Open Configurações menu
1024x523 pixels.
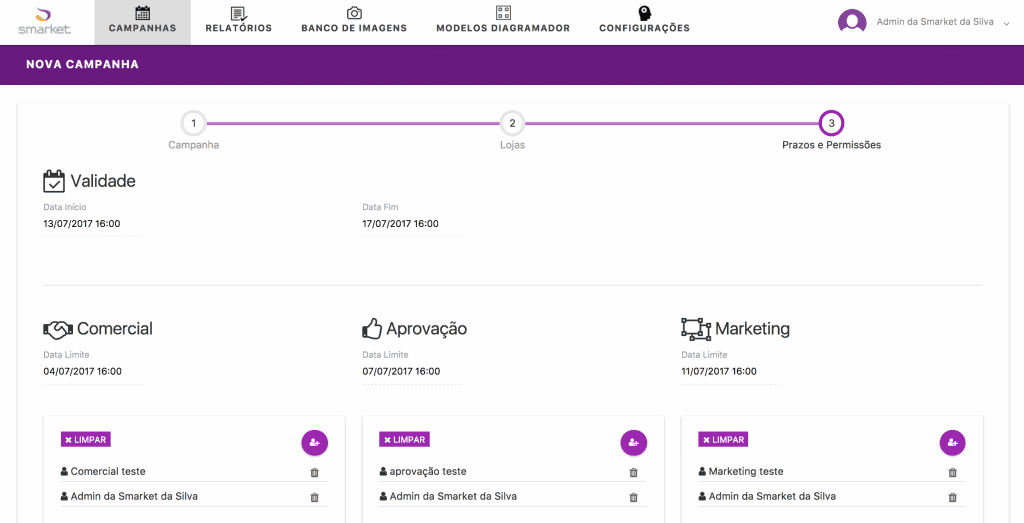point(644,21)
